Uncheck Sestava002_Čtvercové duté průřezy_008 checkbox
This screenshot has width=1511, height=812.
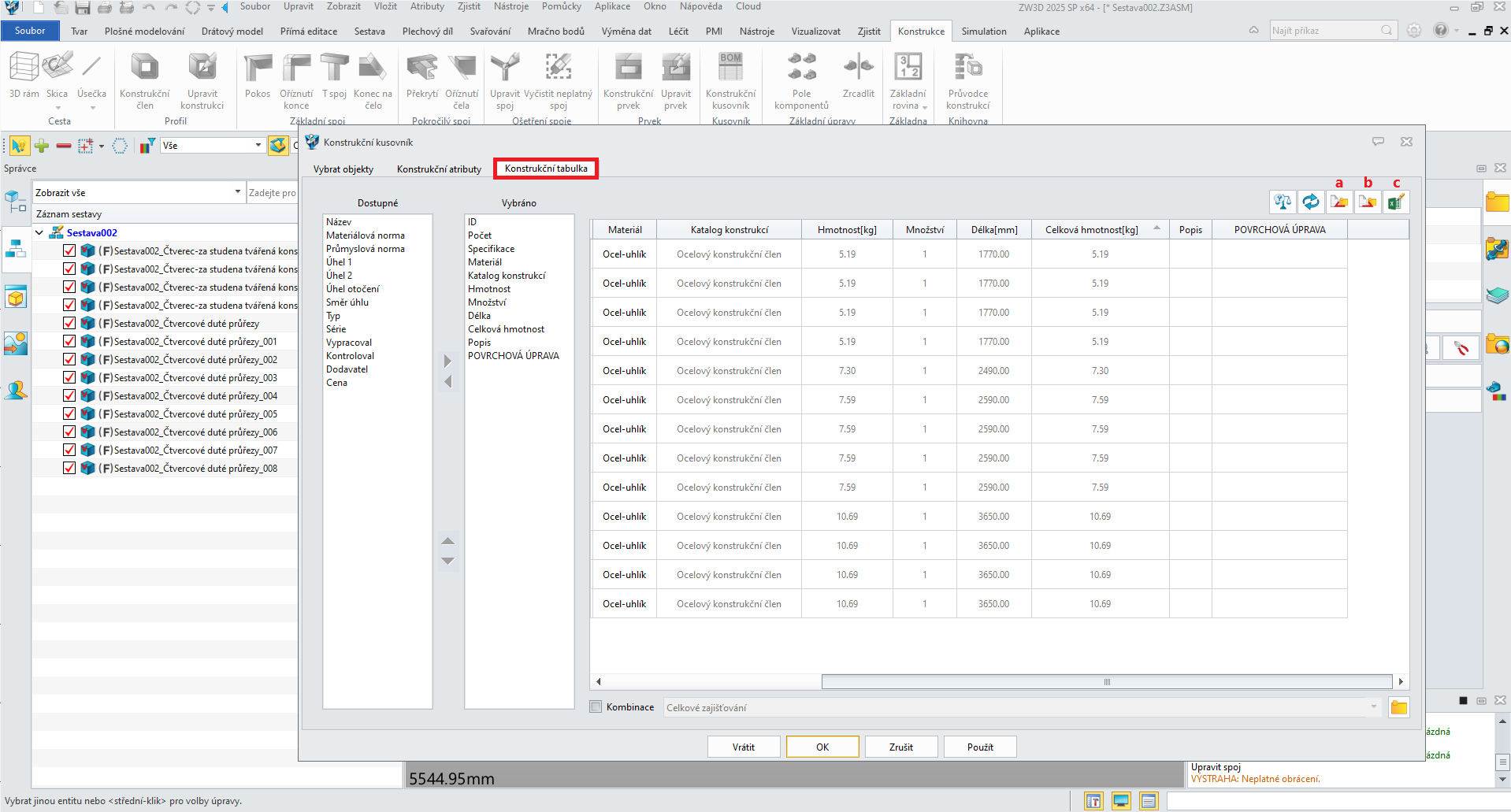69,468
